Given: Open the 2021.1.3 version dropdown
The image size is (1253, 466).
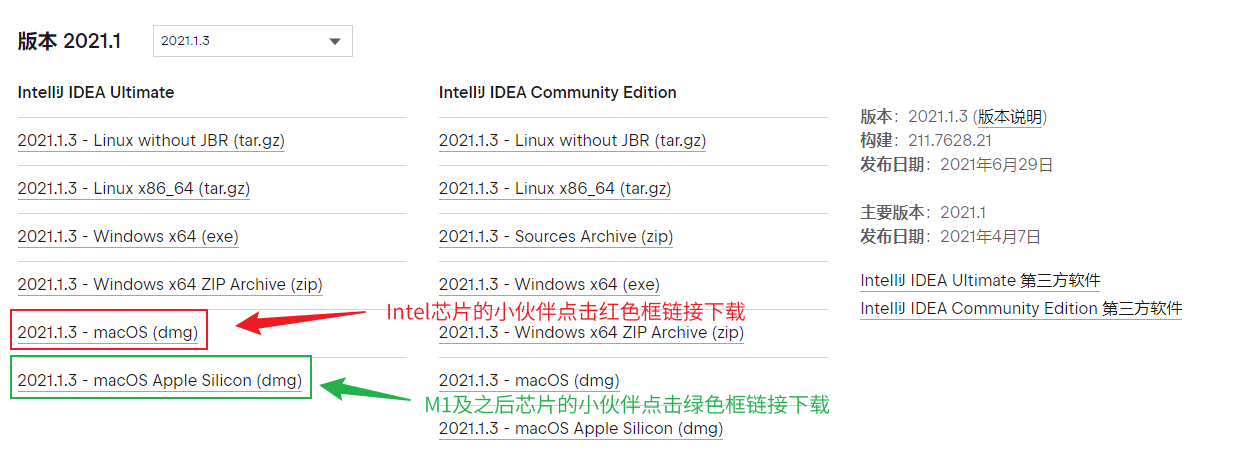Looking at the screenshot, I should tap(252, 41).
